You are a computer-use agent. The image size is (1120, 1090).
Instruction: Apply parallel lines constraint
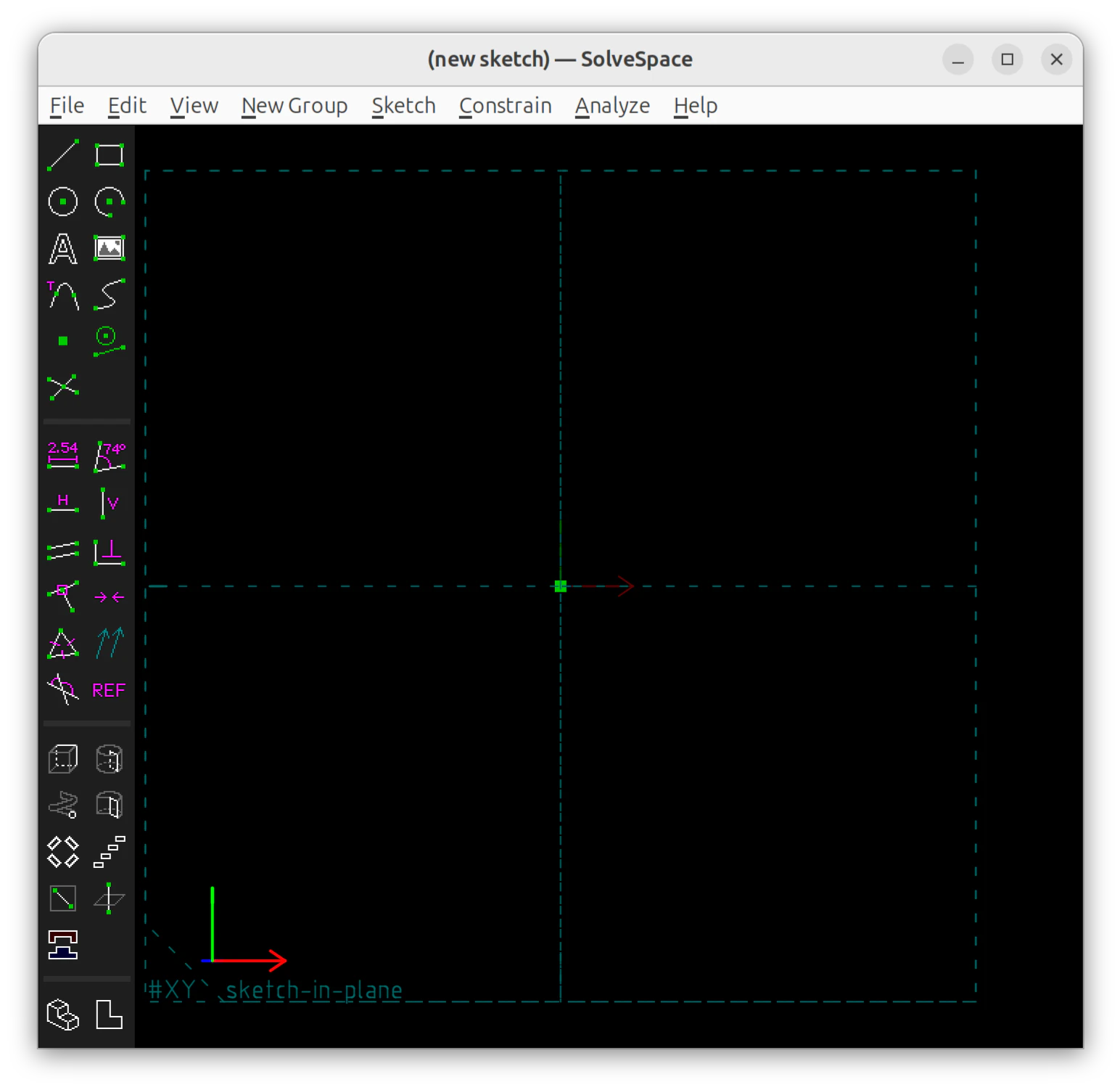[x=63, y=551]
